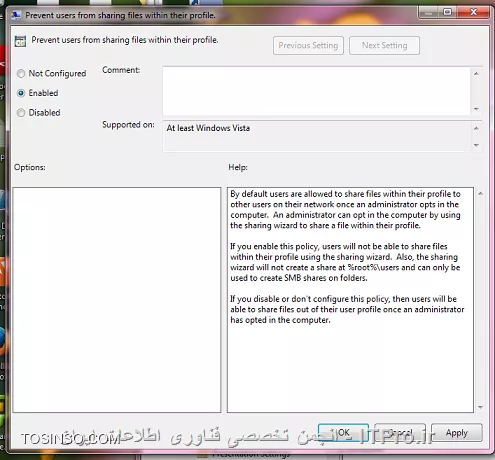495x460 pixels.
Task: Click Help pane scroll down arrow
Action: coord(480,407)
